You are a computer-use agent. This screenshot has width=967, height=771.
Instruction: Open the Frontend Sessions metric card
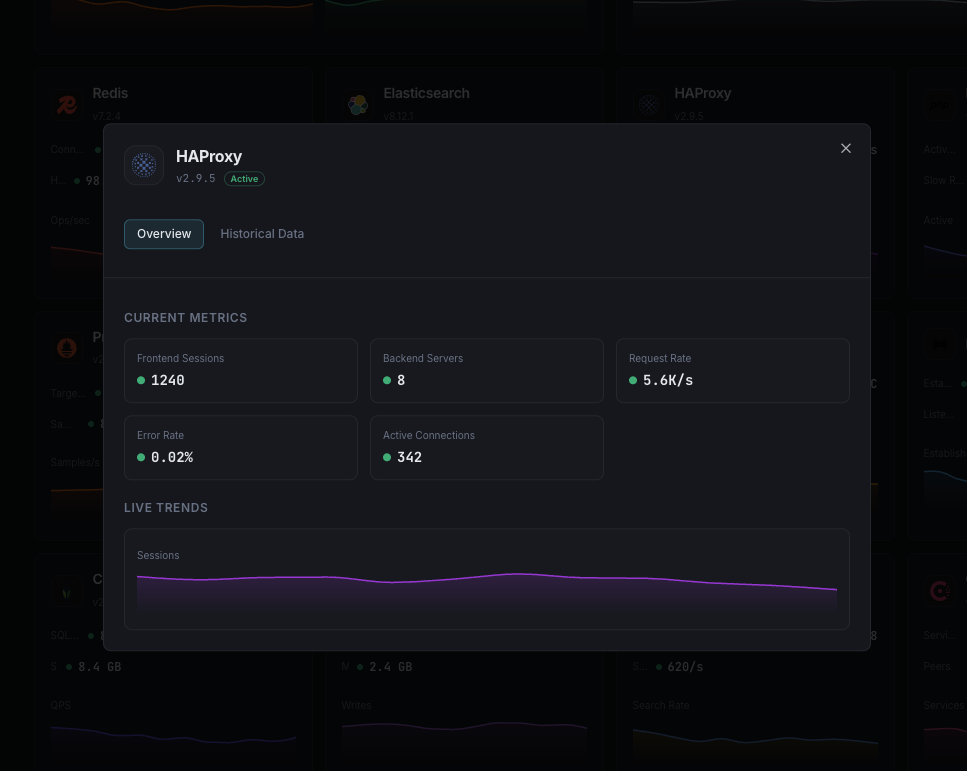(240, 370)
